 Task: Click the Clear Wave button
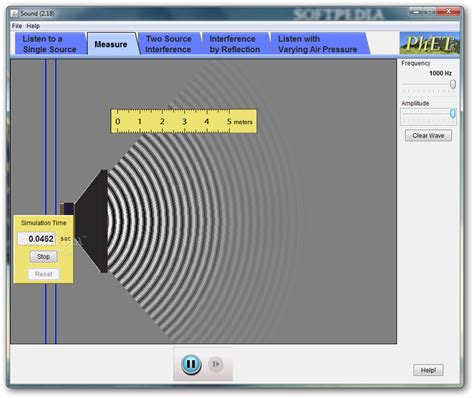tap(428, 136)
